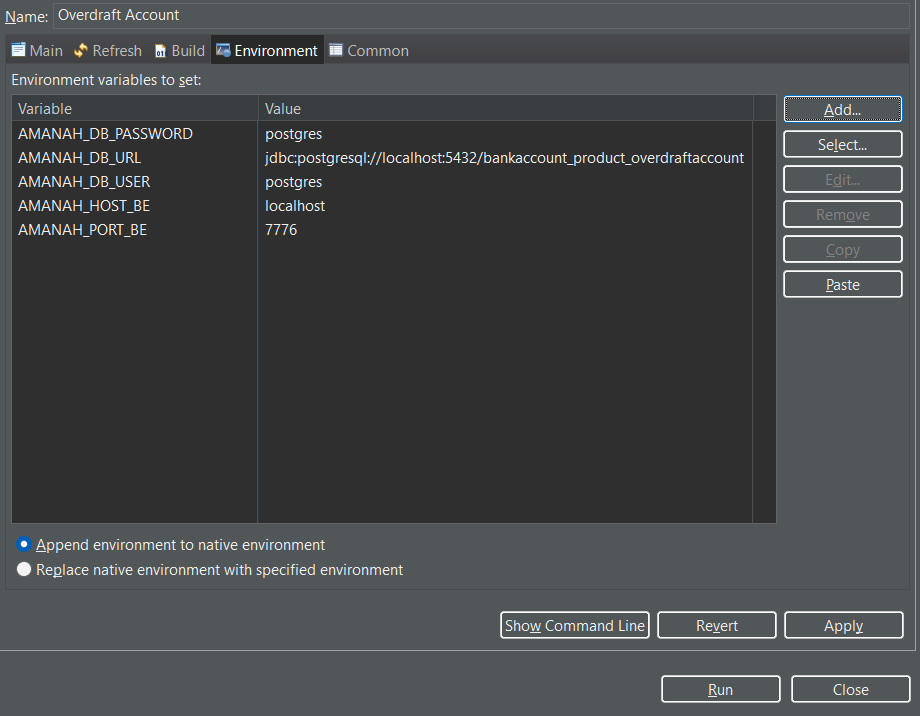Screen dimensions: 920x716
Task: Open the Common tab
Action: coord(369,50)
